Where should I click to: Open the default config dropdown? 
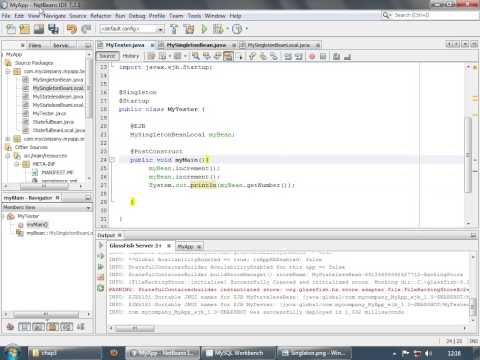160,29
